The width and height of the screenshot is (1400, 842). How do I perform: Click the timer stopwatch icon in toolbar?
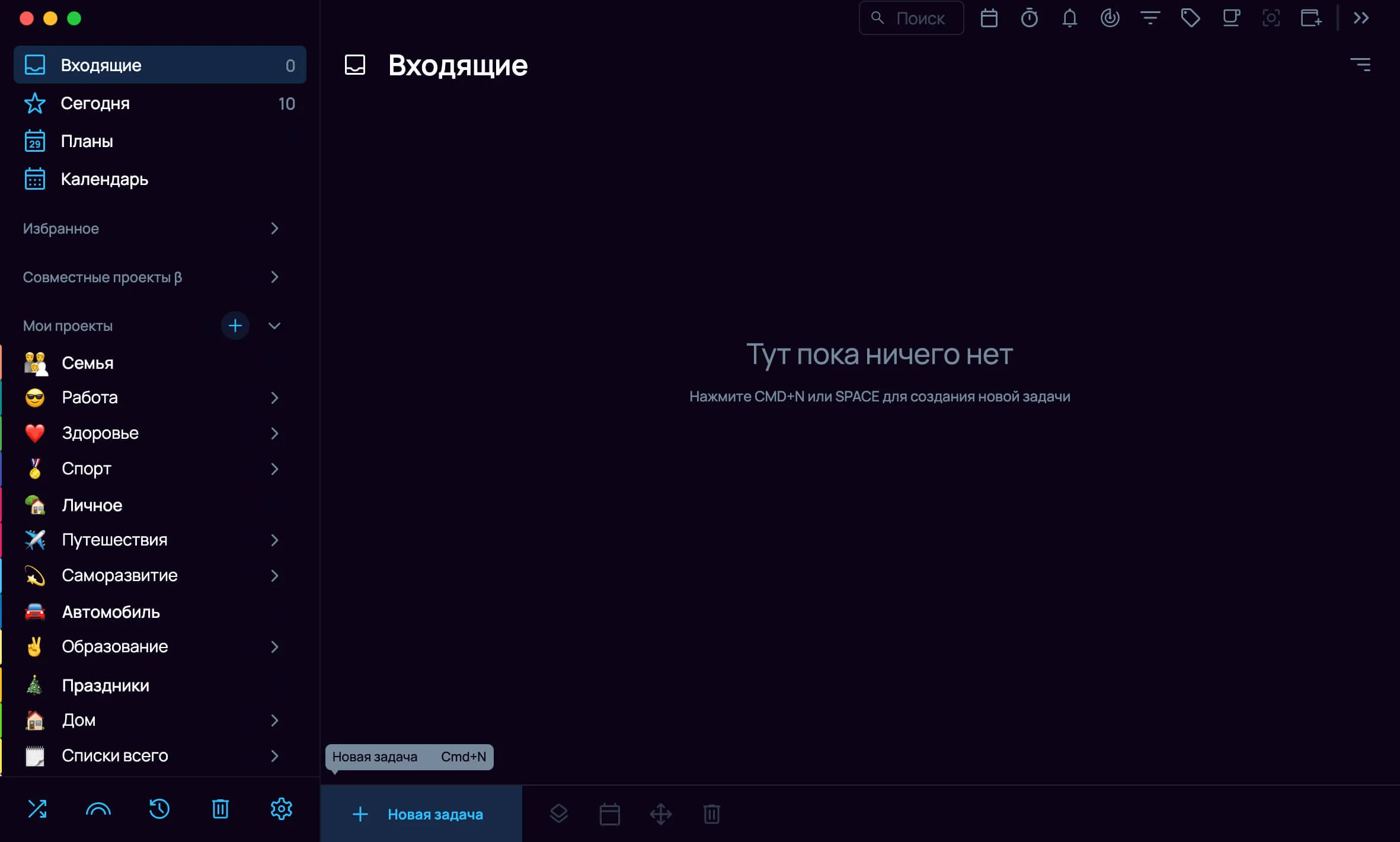[1029, 18]
